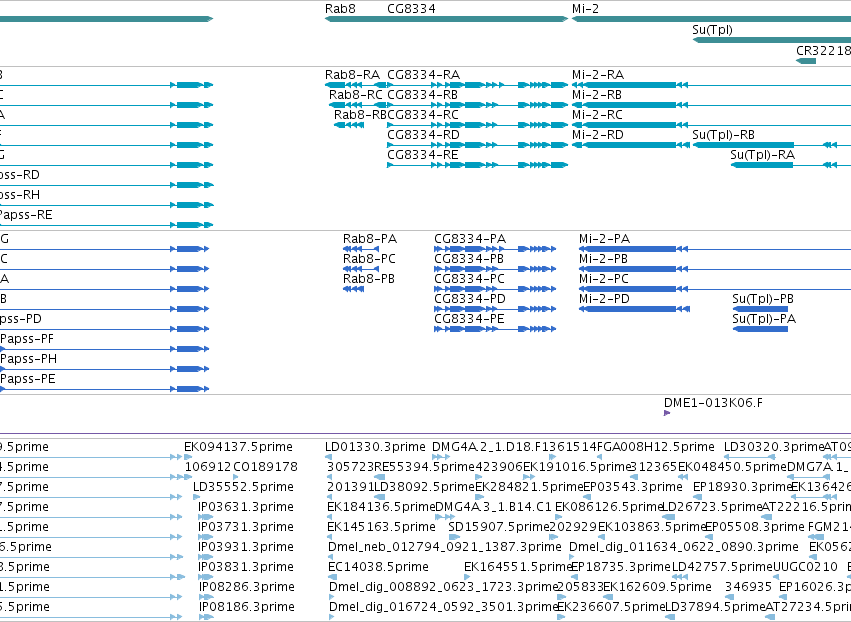Image resolution: width=851 pixels, height=622 pixels.
Task: Open EST label IP03931.3prime
Action: 246,547
